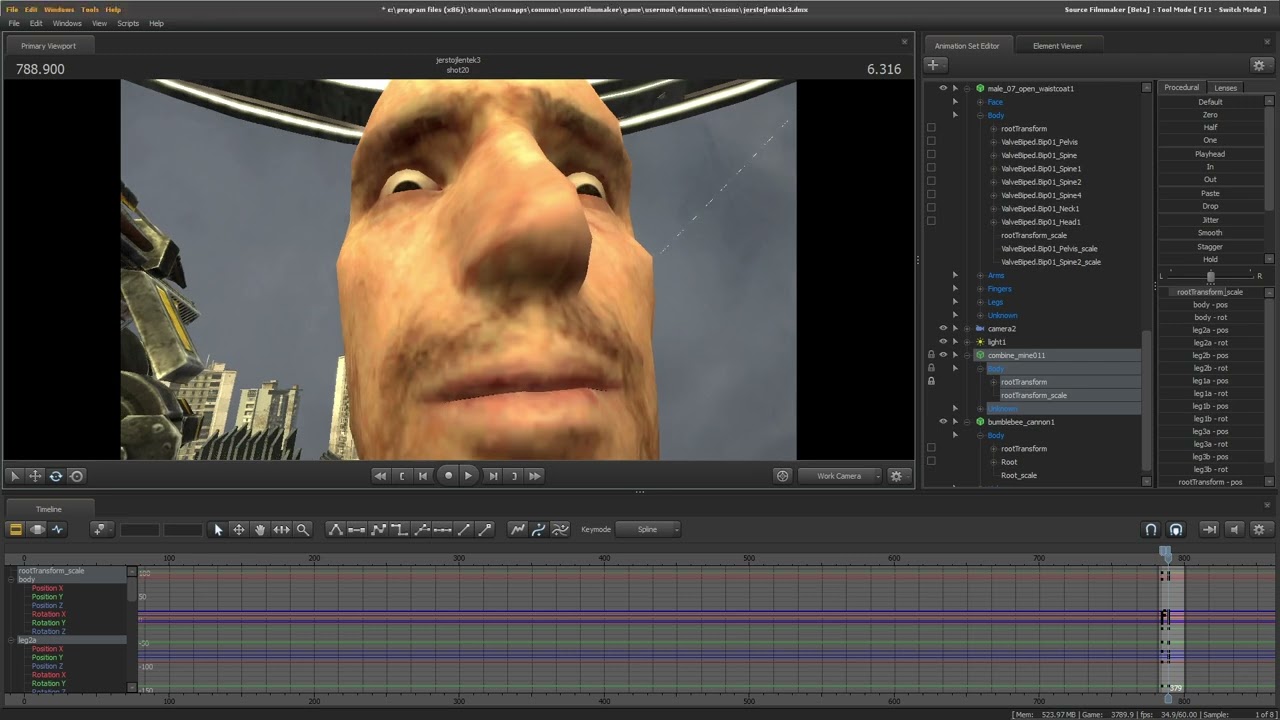Hide light1 via eye icon
Viewport: 1280px width, 720px height.
[942, 342]
